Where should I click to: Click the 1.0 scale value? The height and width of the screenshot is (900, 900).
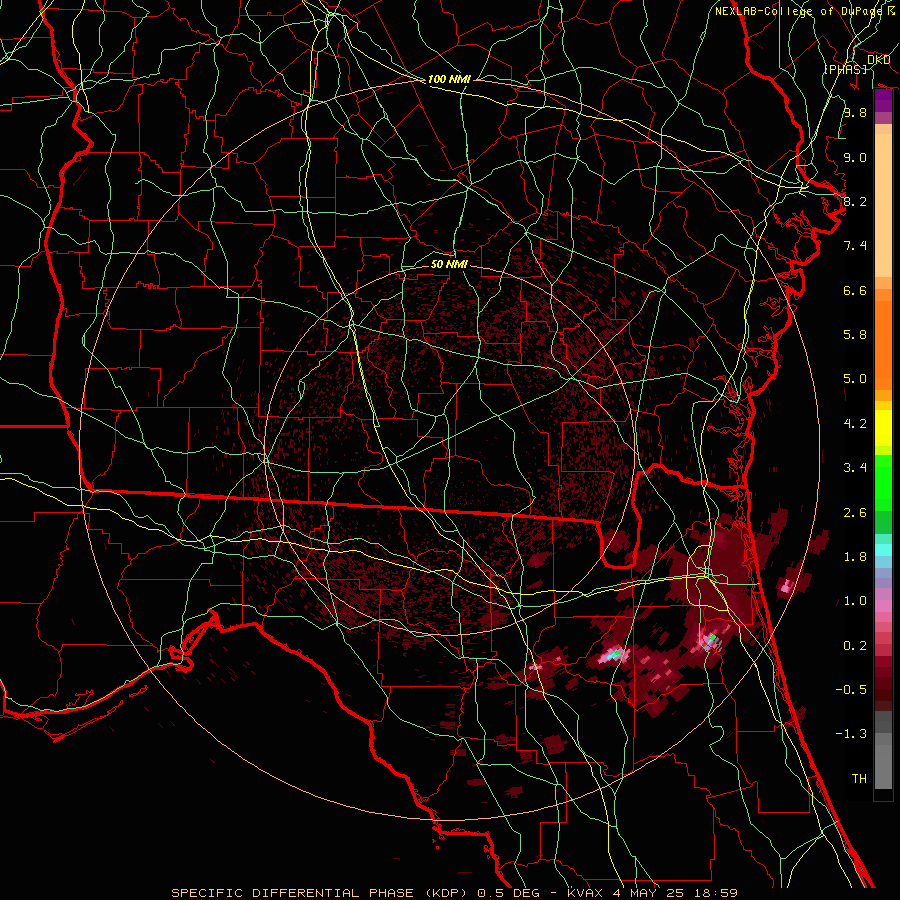[x=855, y=601]
